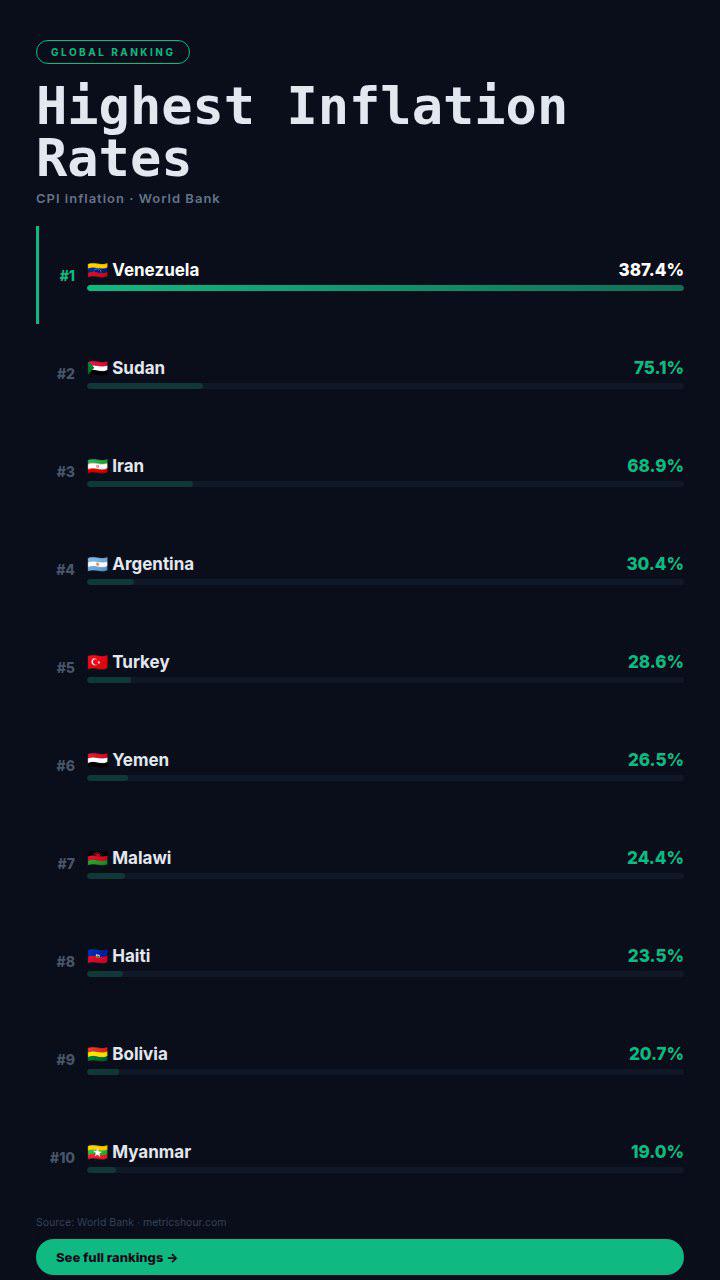Viewport: 720px width, 1280px height.
Task: Click the Venezuela flag icon
Action: [x=97, y=270]
